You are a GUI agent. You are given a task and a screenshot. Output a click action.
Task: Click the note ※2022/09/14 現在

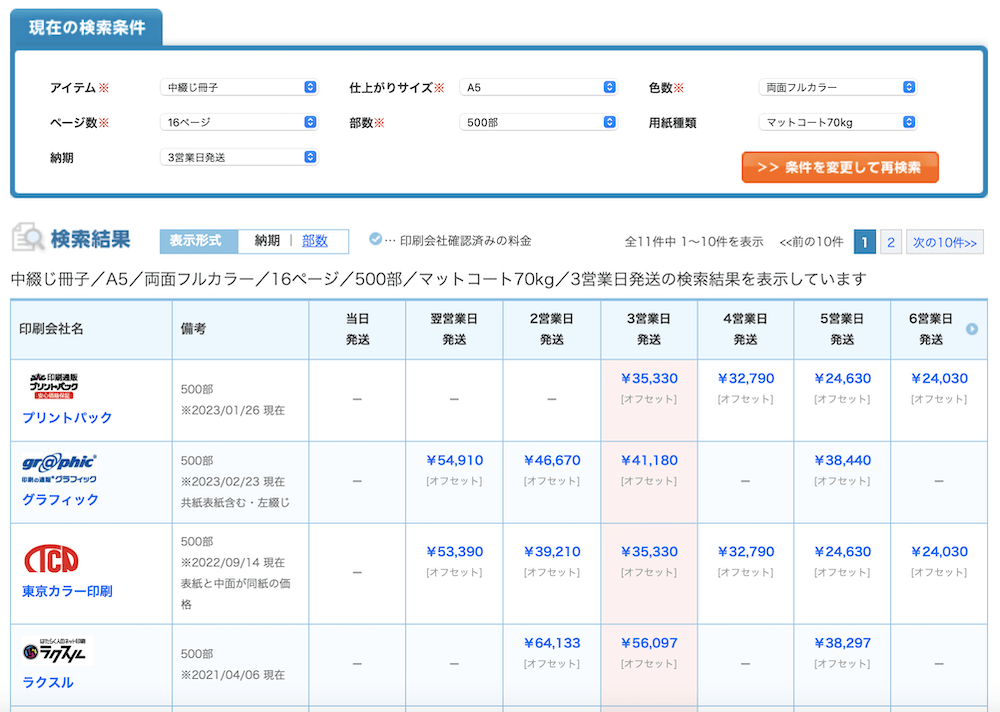(233, 563)
